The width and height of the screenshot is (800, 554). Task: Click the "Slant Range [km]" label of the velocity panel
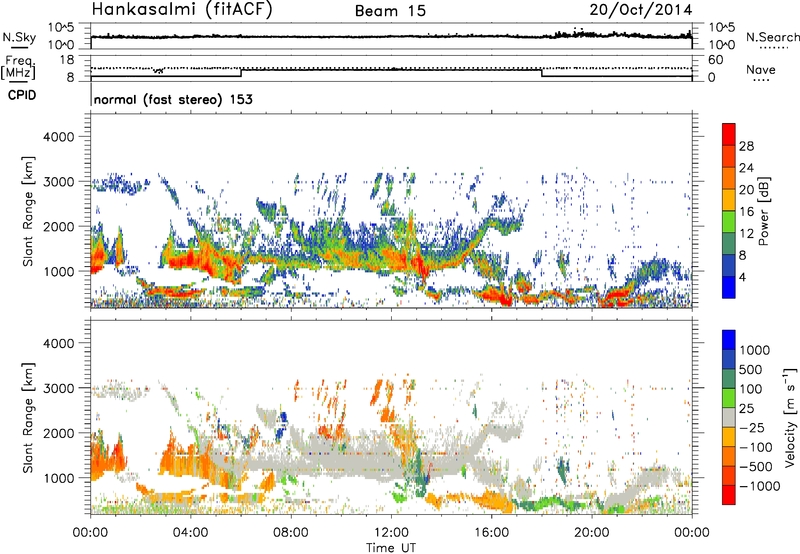tap(28, 417)
